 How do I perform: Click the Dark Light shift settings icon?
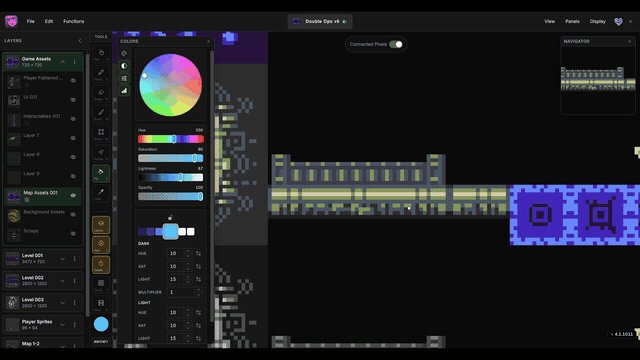198,279
